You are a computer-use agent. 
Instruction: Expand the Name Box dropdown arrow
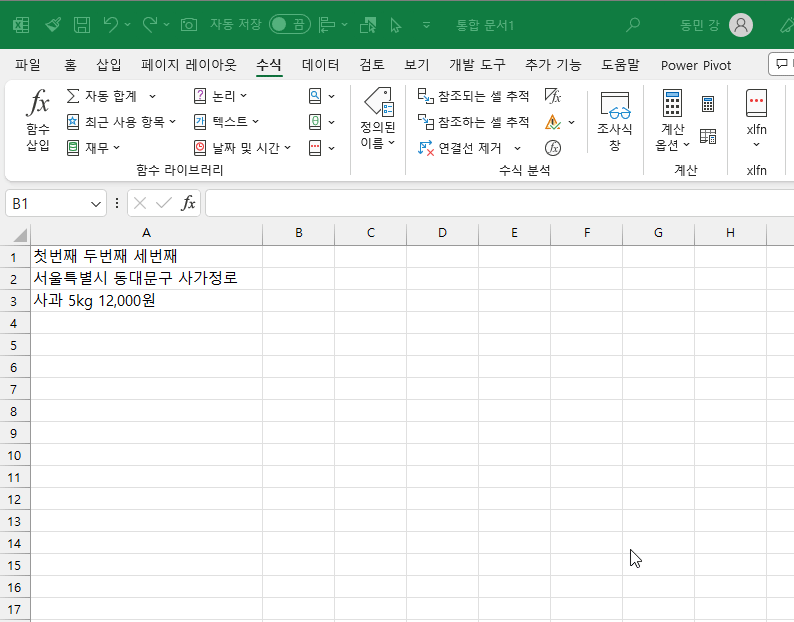click(96, 204)
